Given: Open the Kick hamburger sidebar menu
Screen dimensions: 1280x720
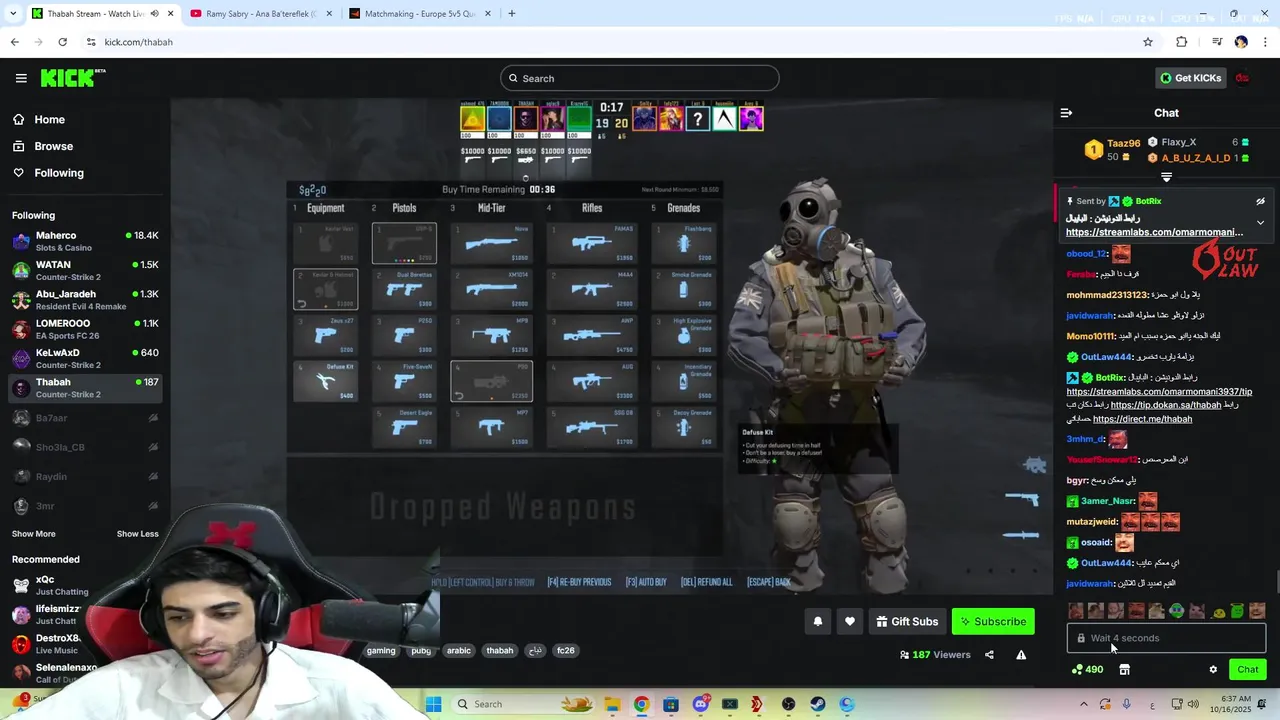Looking at the screenshot, I should coord(21,78).
